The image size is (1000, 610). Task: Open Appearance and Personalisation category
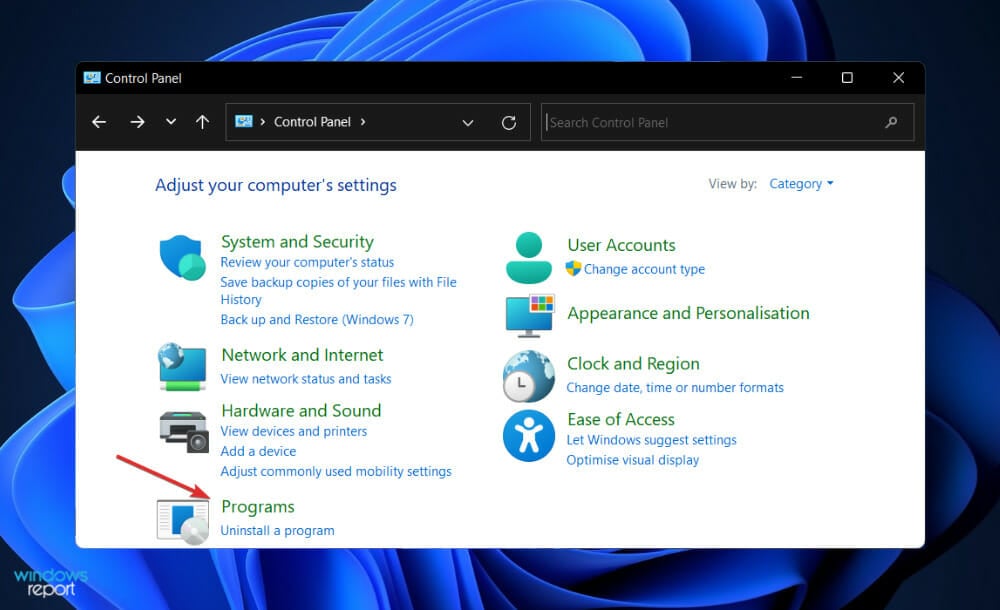688,313
